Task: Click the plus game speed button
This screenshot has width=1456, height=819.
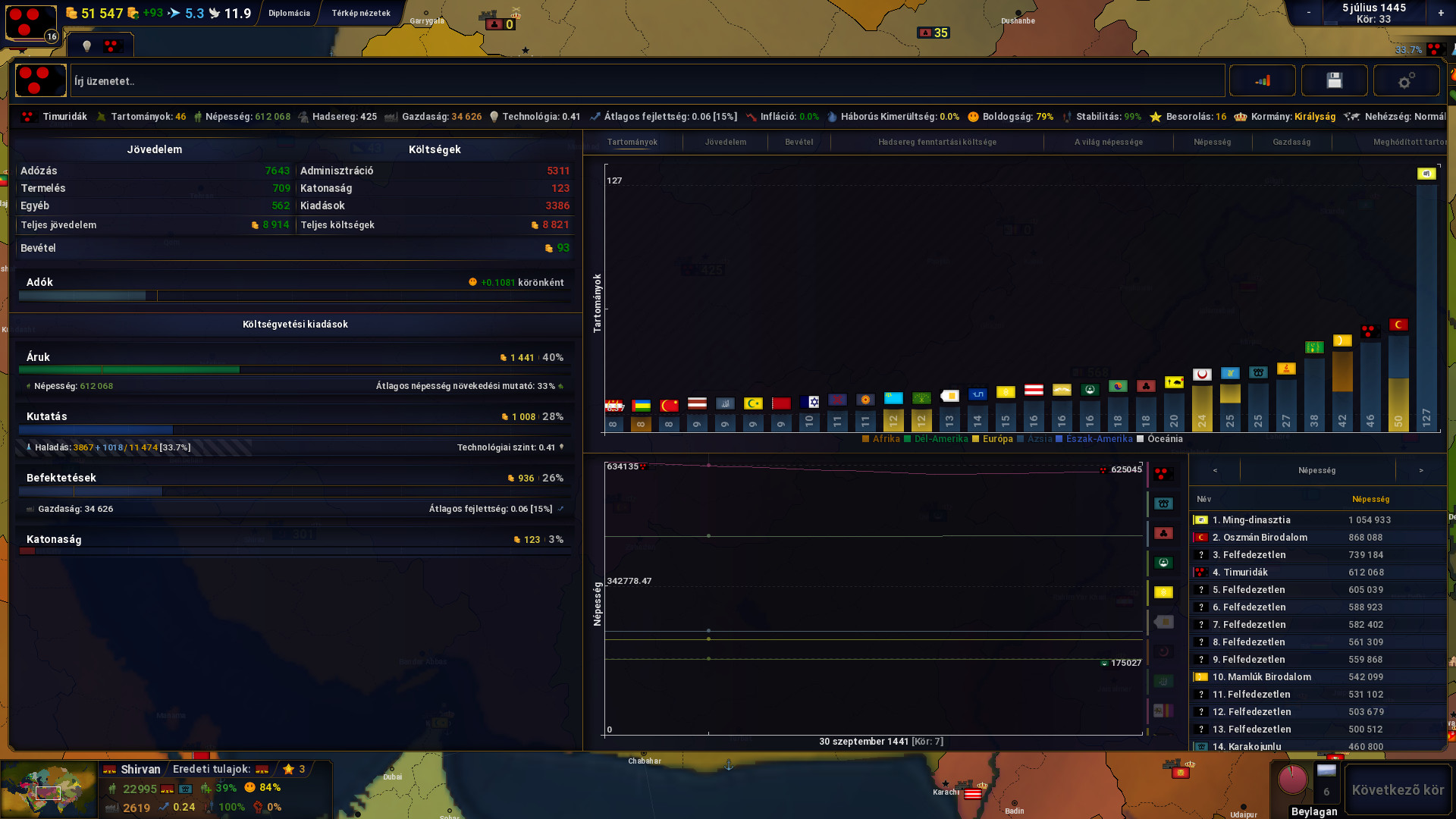Action: (x=1440, y=13)
